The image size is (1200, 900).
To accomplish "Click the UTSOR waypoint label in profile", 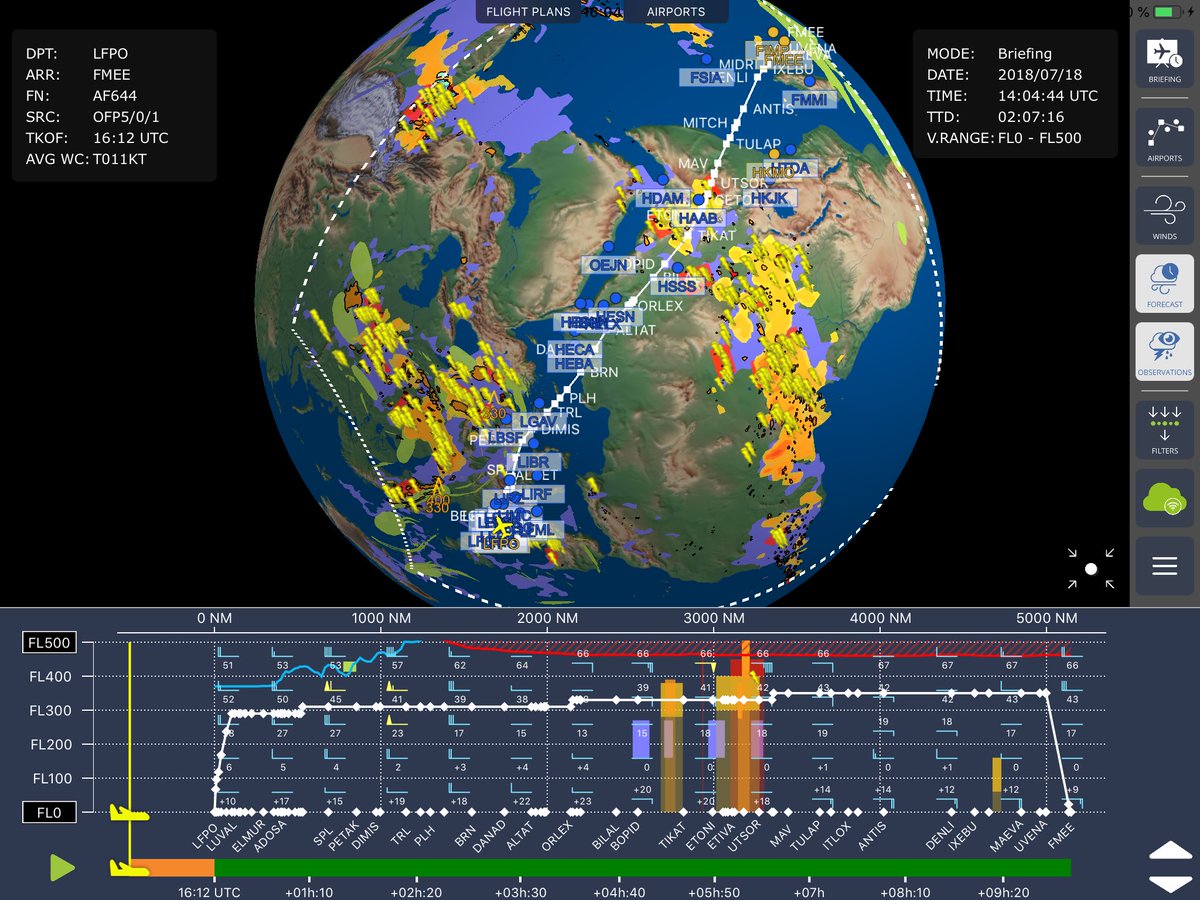I will 745,836.
